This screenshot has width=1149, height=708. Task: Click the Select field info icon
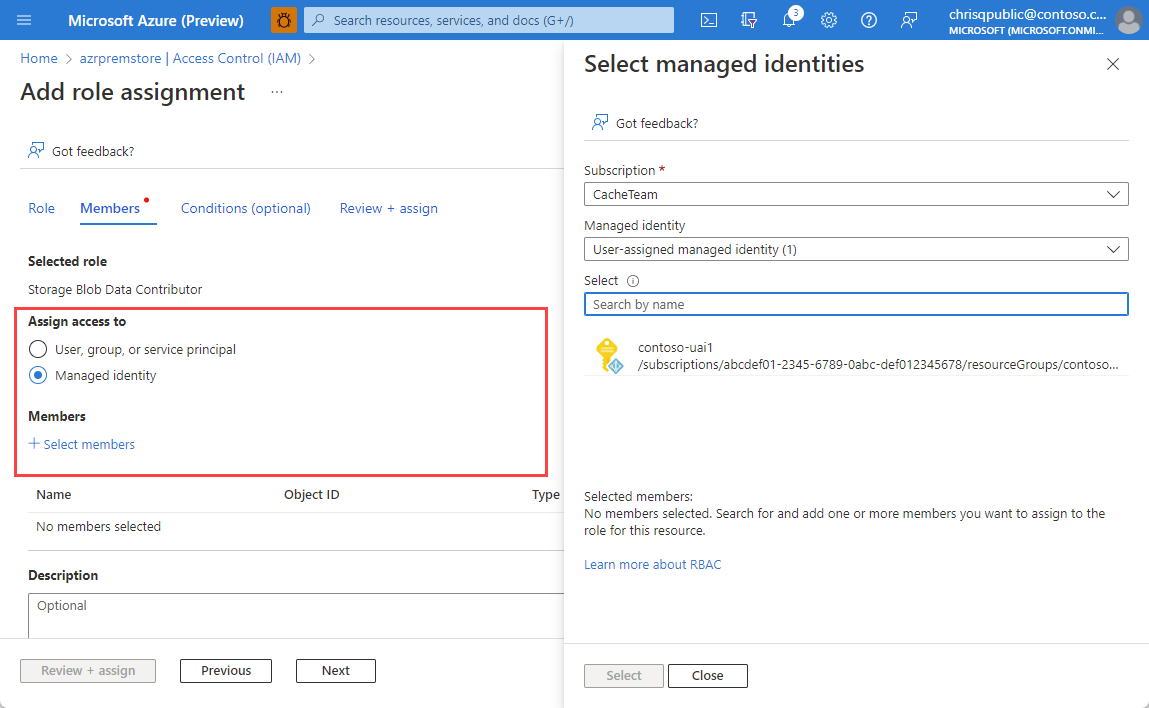pos(633,281)
